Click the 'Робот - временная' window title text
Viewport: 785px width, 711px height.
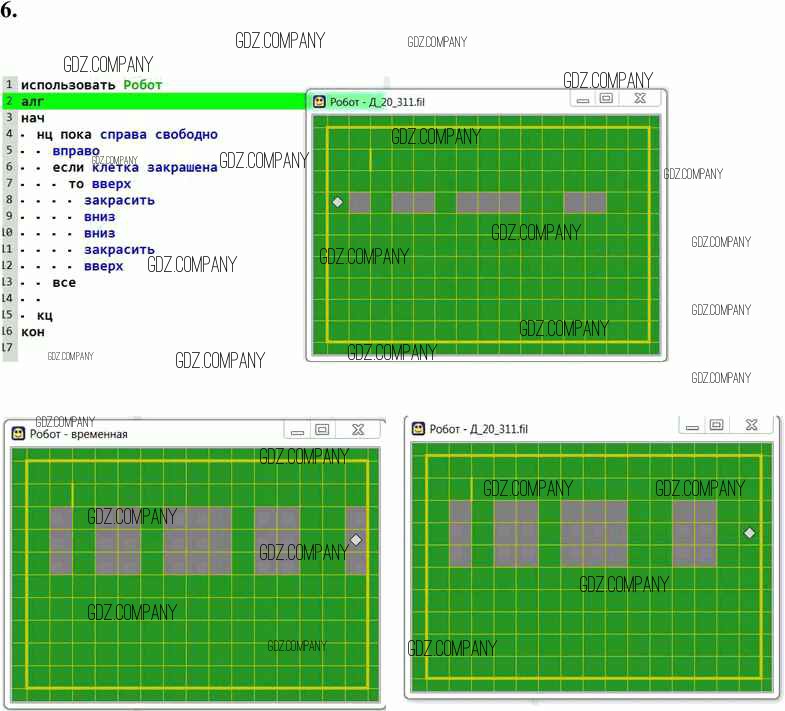pos(79,434)
